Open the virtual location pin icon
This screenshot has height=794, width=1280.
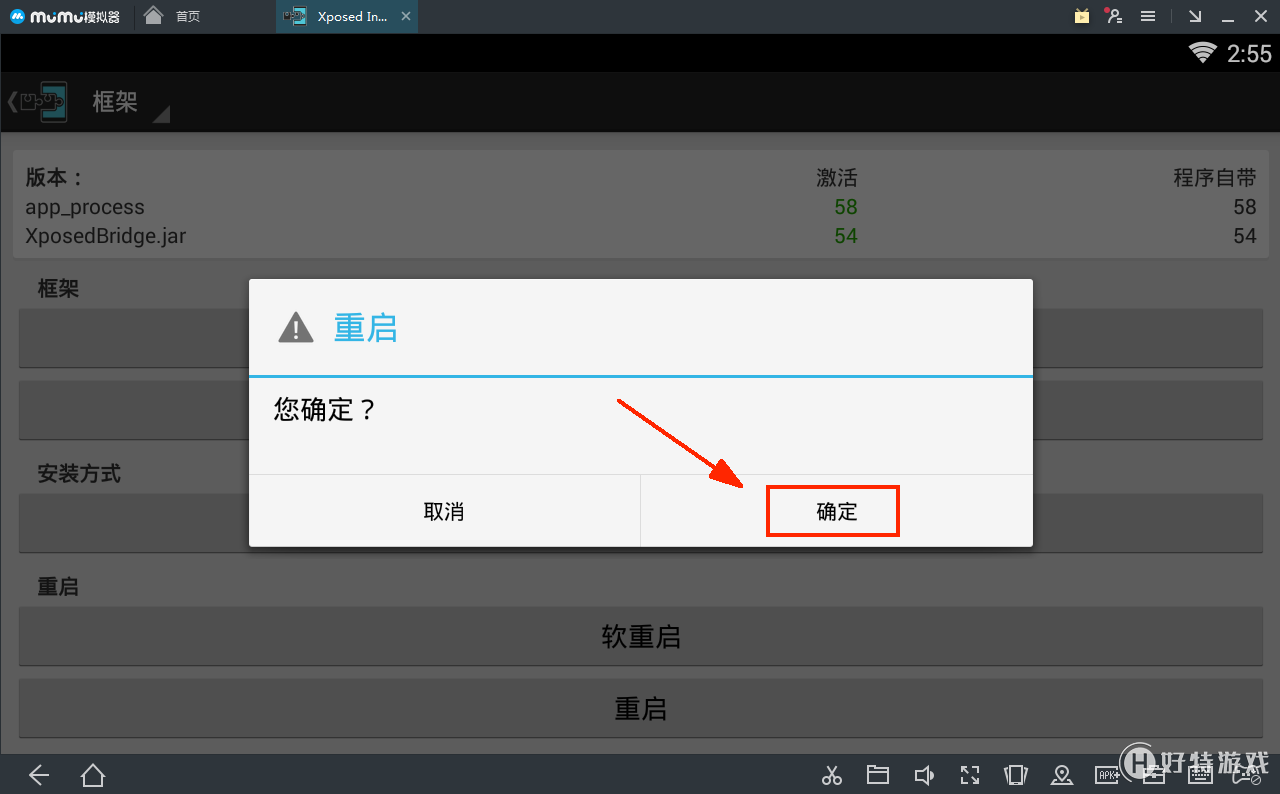pos(1062,775)
